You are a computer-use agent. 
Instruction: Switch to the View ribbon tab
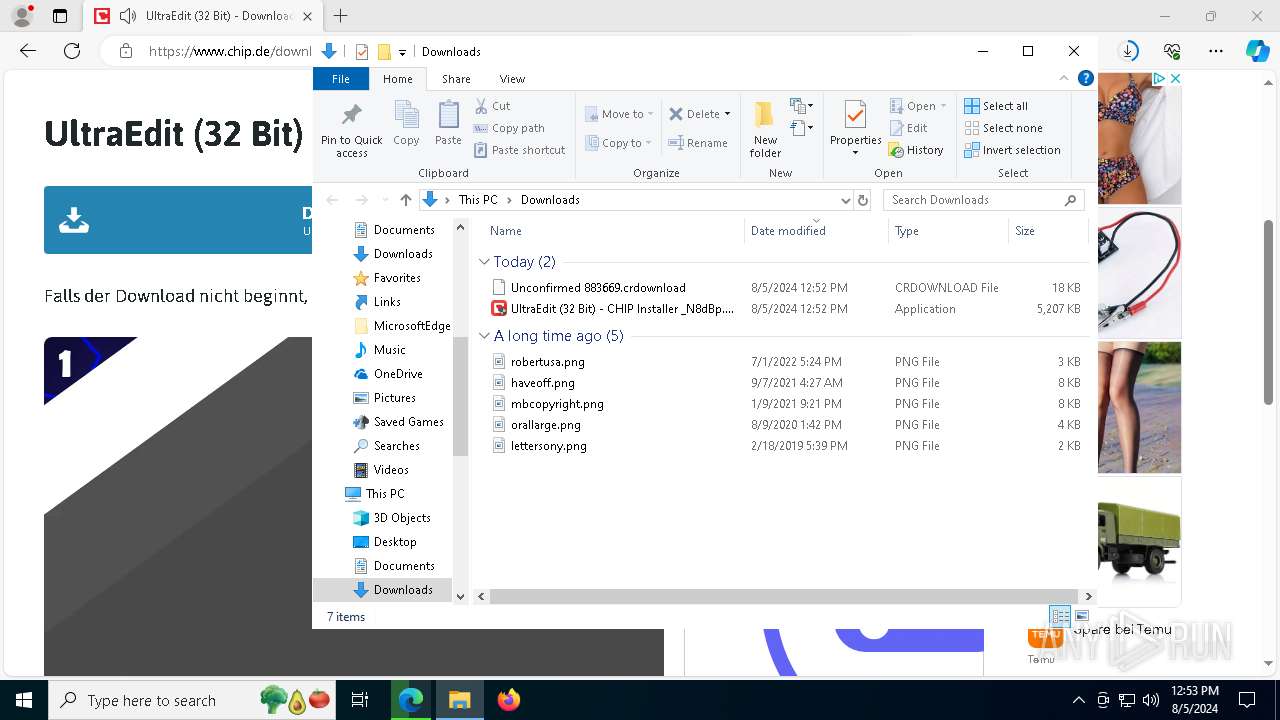coord(512,79)
